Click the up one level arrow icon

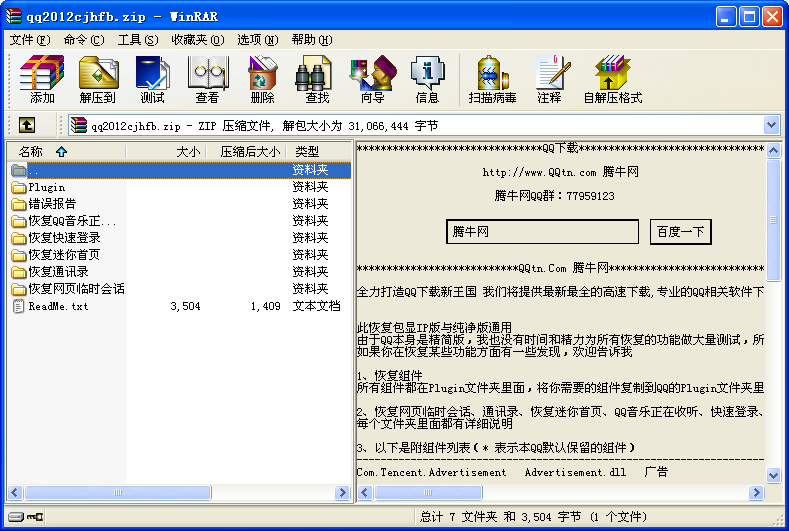click(27, 125)
